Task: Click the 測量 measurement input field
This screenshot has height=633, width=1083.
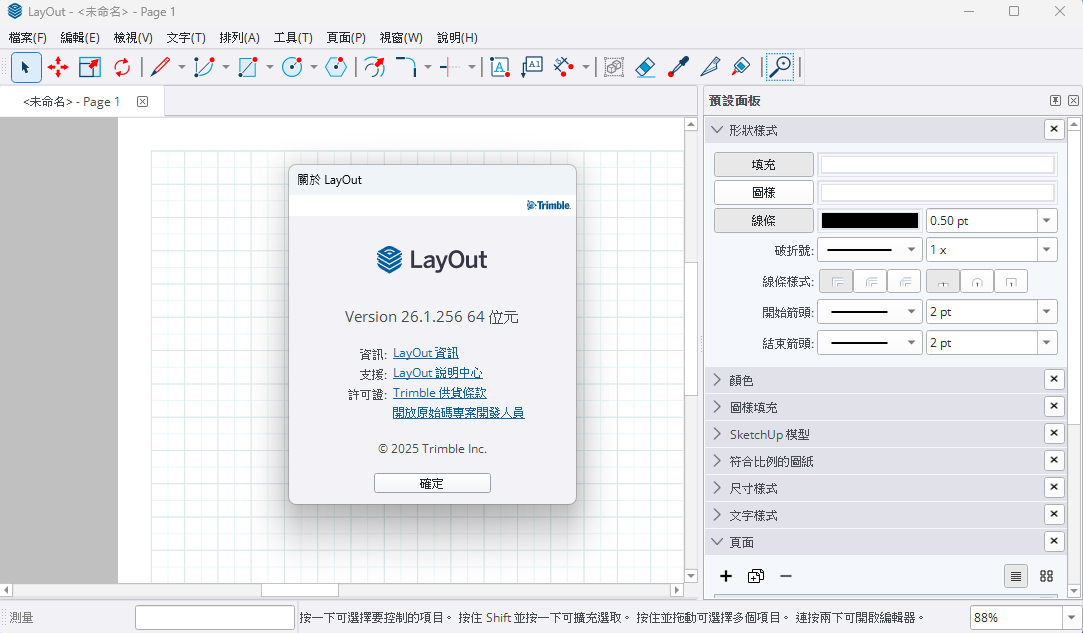Action: (x=215, y=618)
